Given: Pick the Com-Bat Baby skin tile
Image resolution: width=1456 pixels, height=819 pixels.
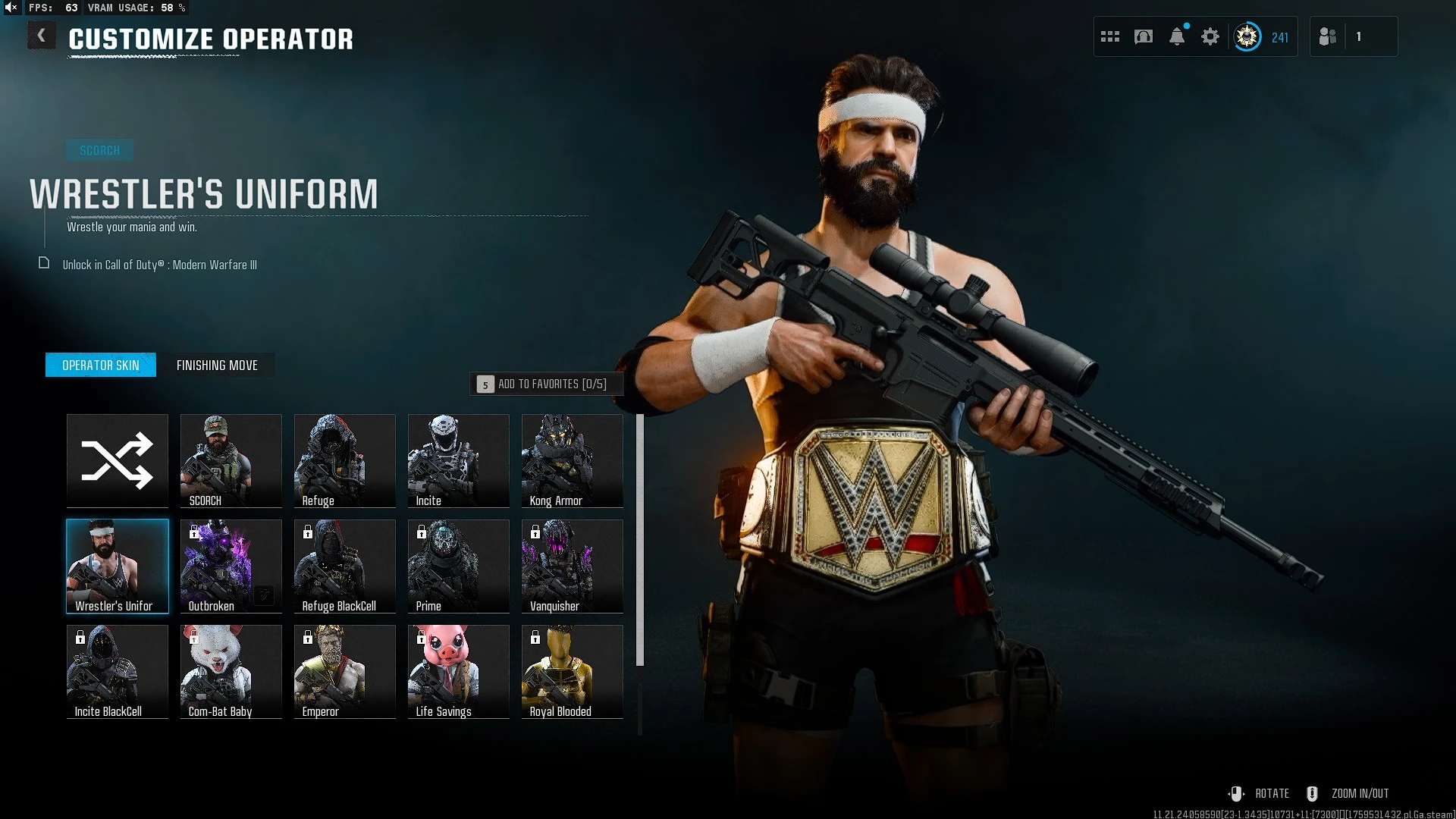Looking at the screenshot, I should click(x=231, y=671).
